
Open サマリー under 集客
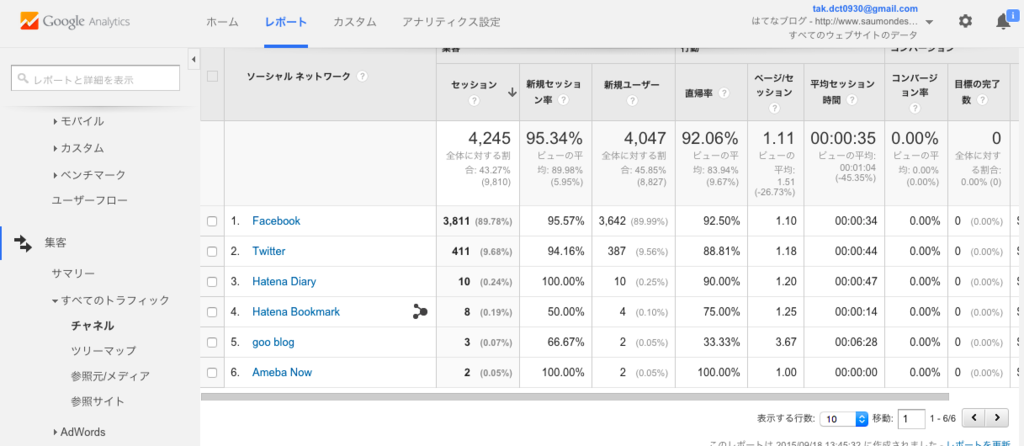tap(73, 274)
